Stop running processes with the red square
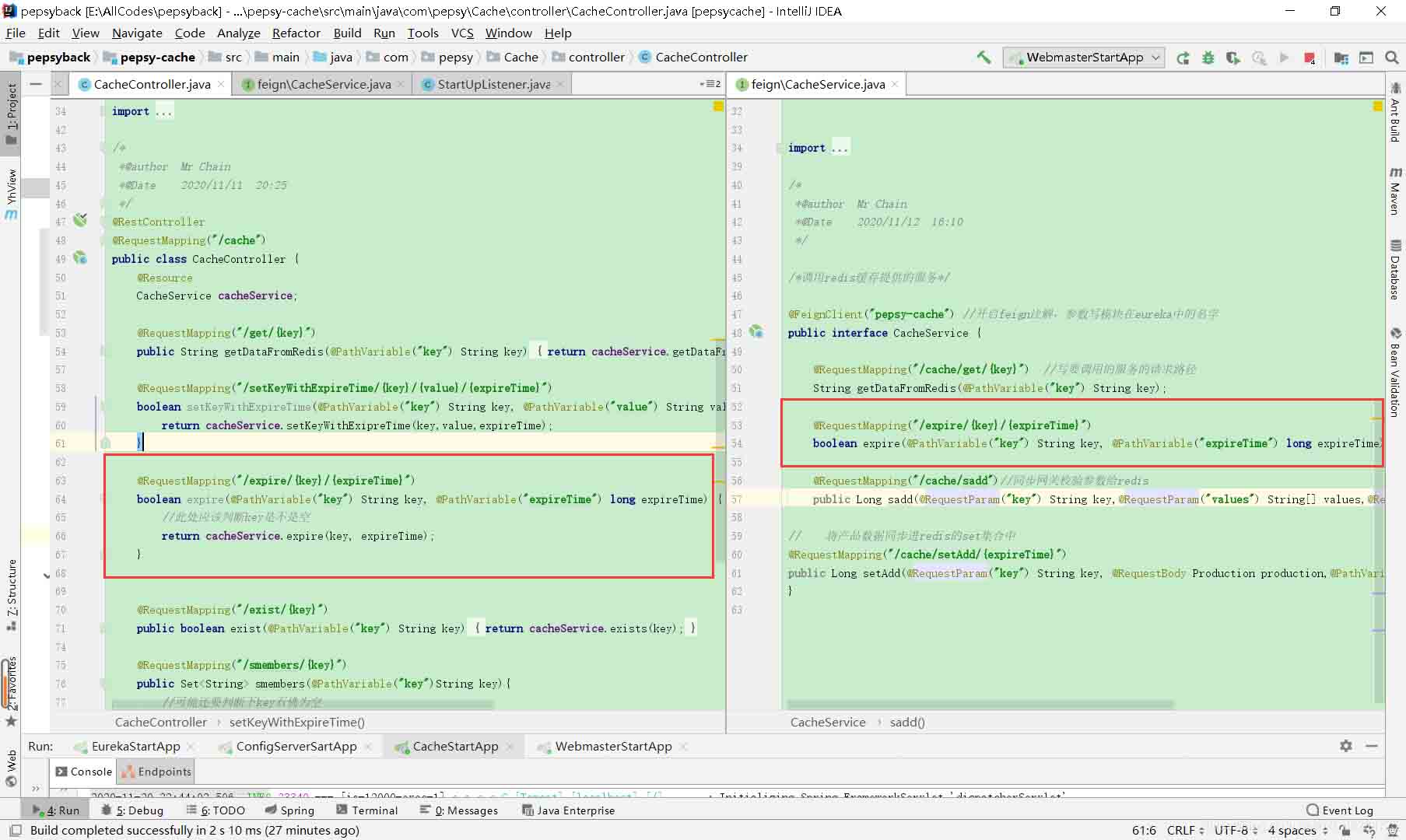The image size is (1406, 840). click(x=1310, y=58)
